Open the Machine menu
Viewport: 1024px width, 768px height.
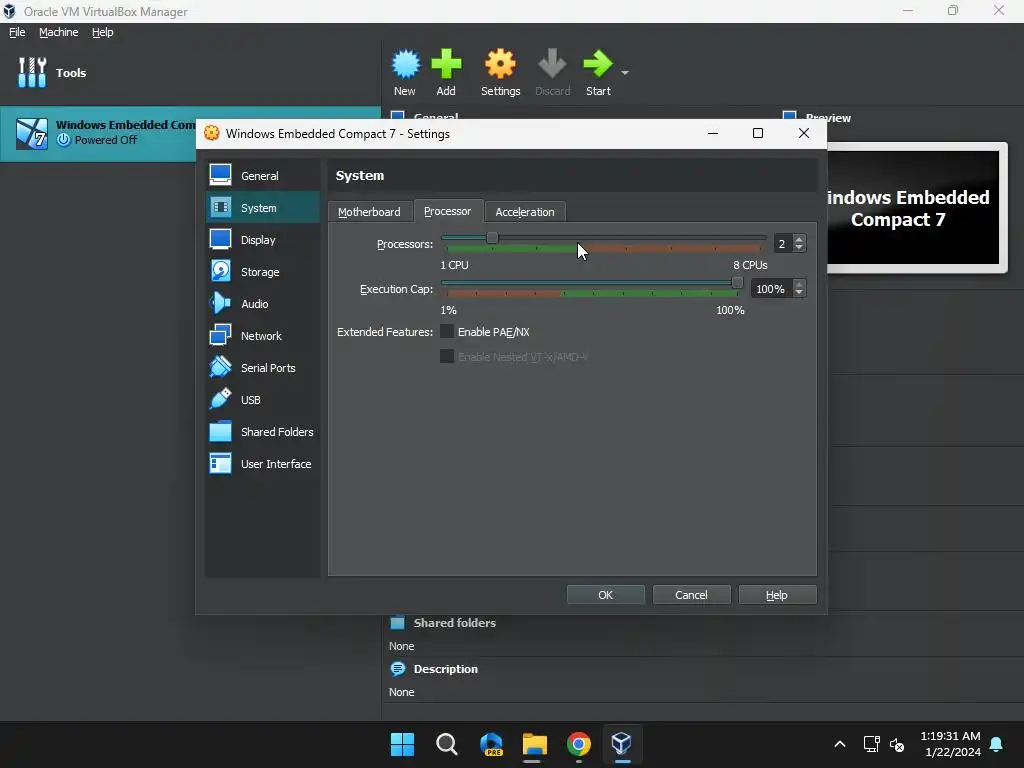58,32
